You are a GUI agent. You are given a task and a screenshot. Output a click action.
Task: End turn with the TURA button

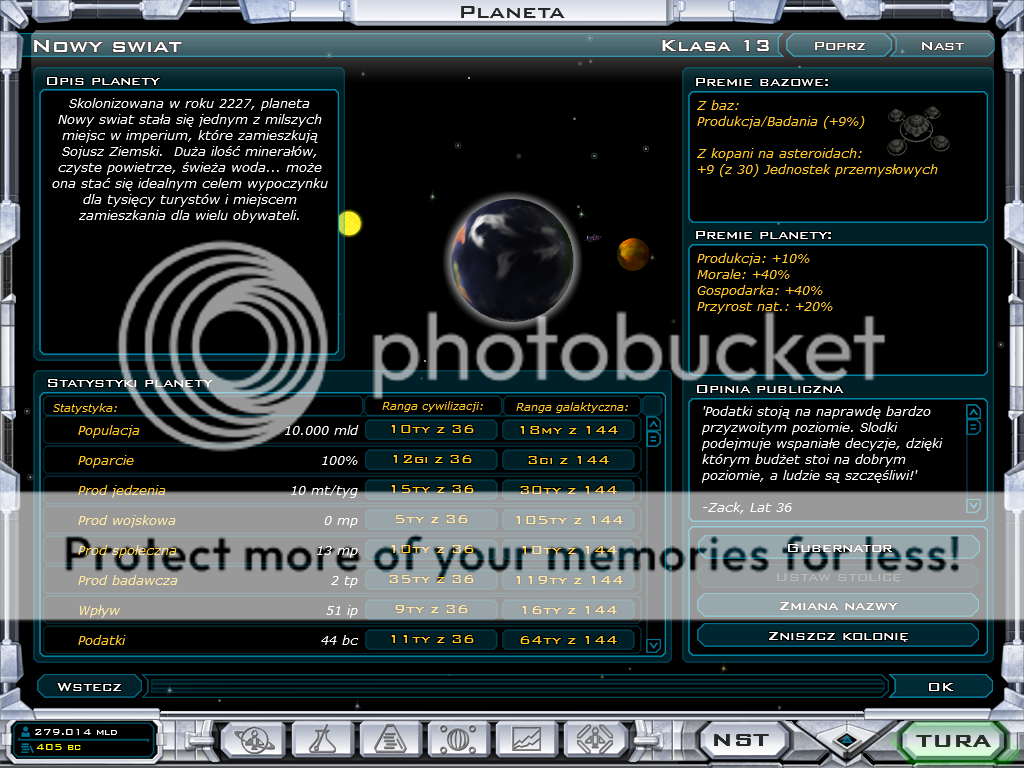click(x=953, y=741)
